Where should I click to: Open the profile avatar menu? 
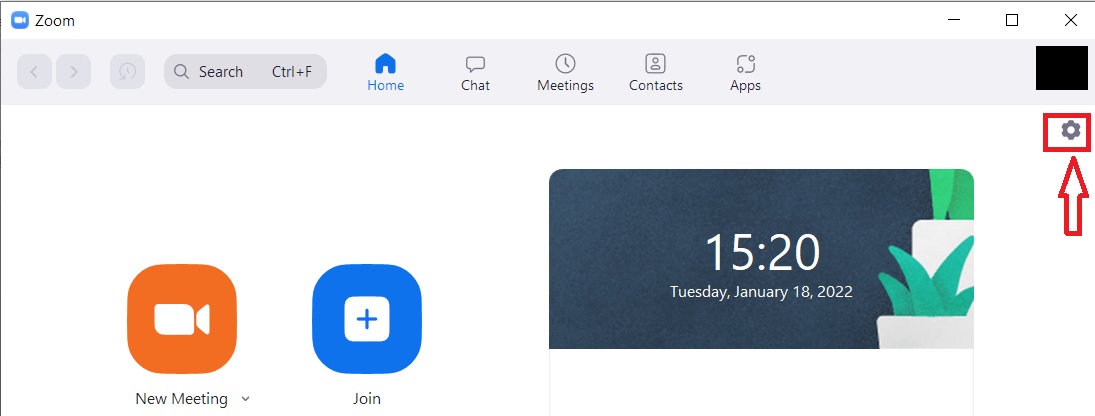coord(1061,68)
